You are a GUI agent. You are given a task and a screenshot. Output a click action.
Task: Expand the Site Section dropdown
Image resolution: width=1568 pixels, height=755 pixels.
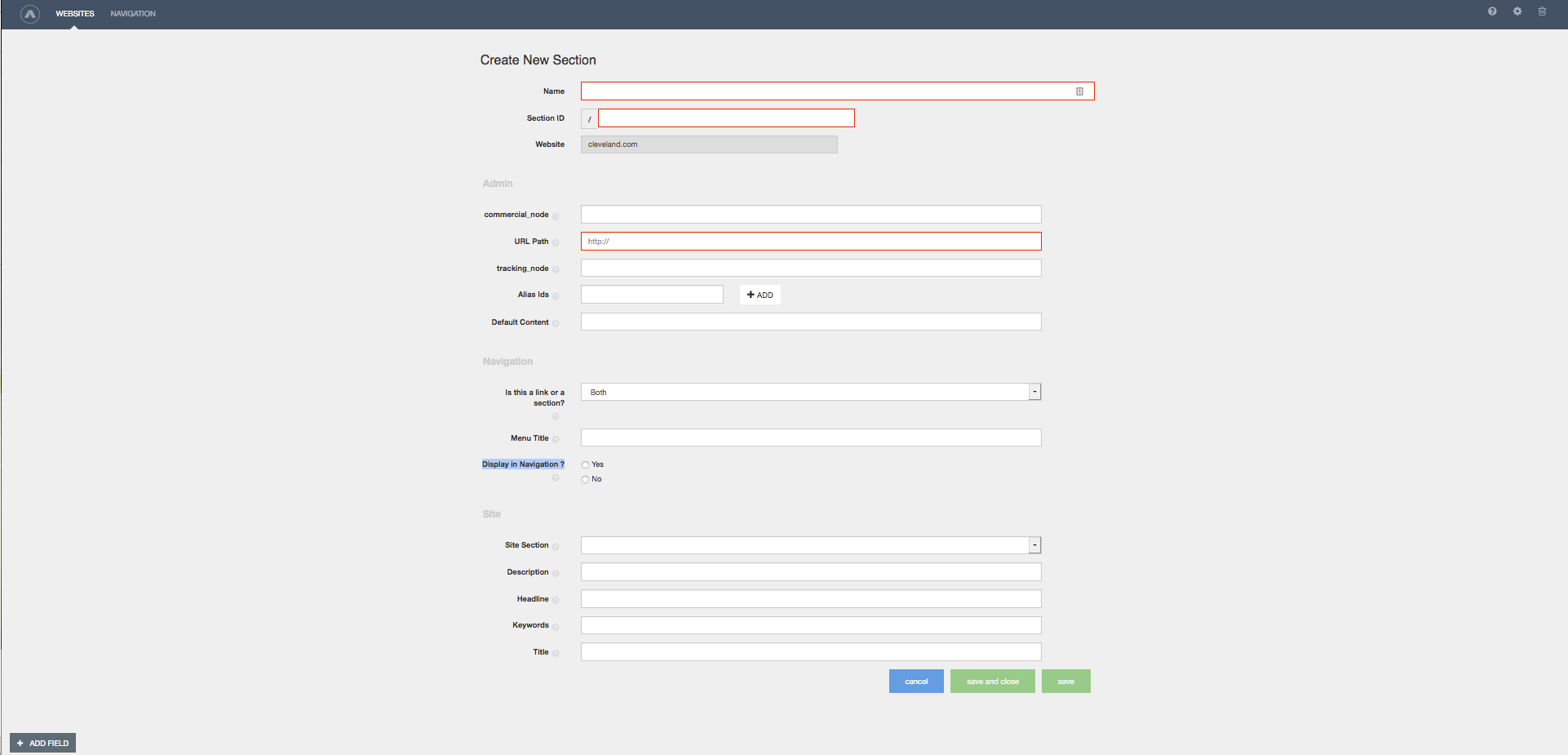pos(1034,545)
